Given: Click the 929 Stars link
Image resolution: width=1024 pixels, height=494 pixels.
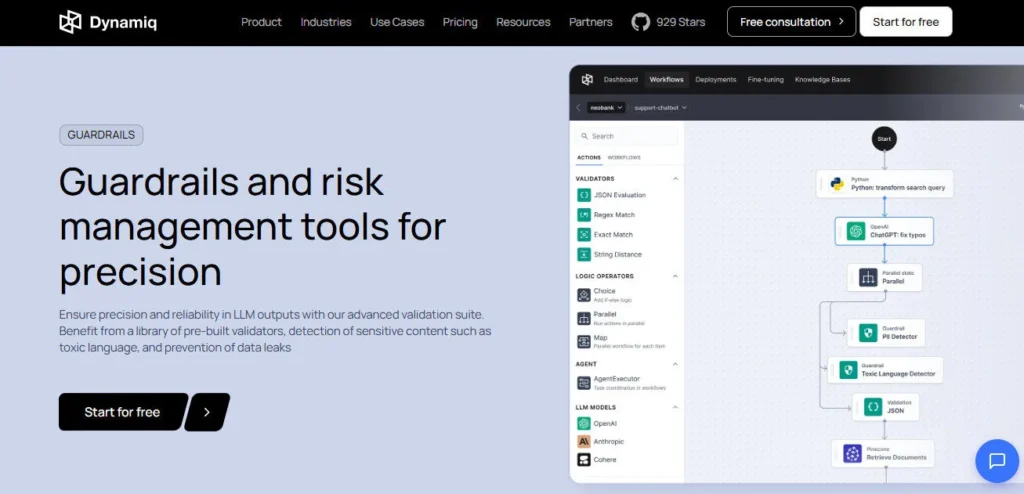Looking at the screenshot, I should [x=680, y=22].
